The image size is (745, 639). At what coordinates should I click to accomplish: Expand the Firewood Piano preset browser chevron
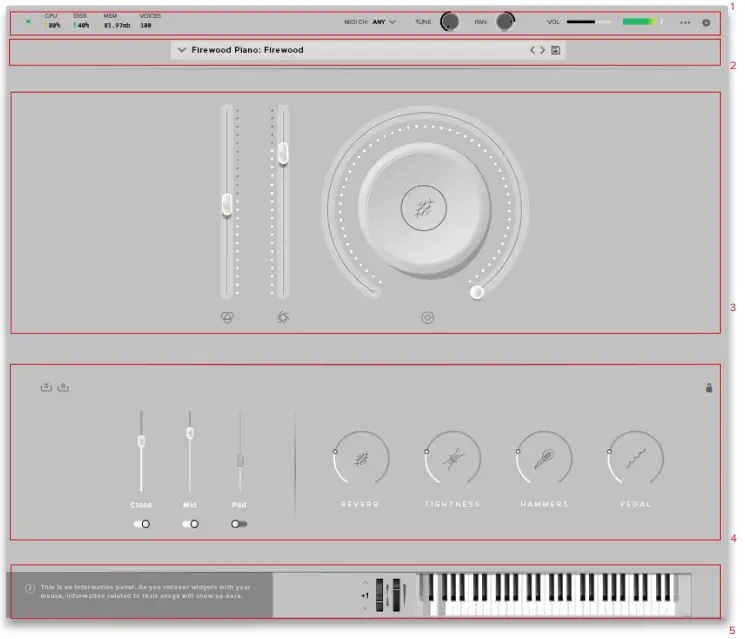click(x=181, y=50)
